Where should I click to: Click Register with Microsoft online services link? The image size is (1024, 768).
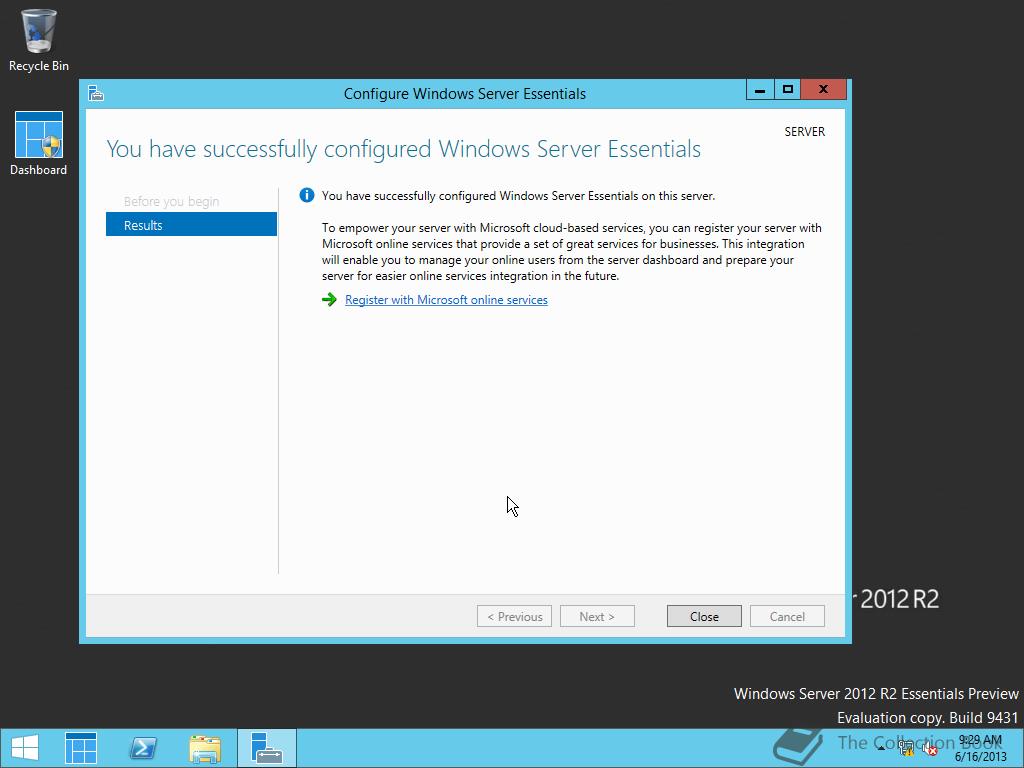coord(446,300)
